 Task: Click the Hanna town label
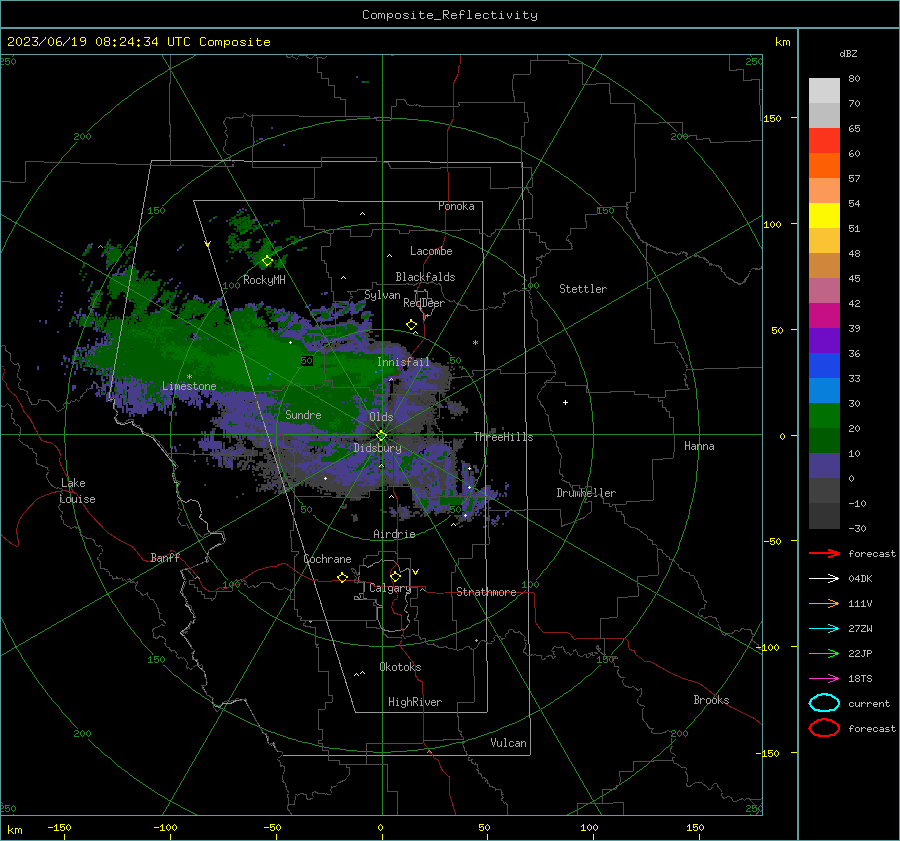pyautogui.click(x=699, y=446)
